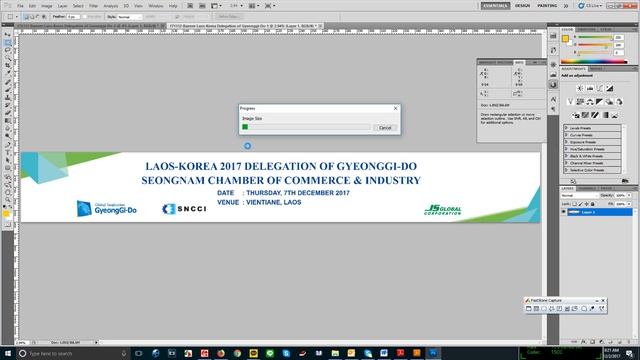Click the spectrum color ramp bar
Viewport: 640px width, 360px height.
[x=594, y=62]
